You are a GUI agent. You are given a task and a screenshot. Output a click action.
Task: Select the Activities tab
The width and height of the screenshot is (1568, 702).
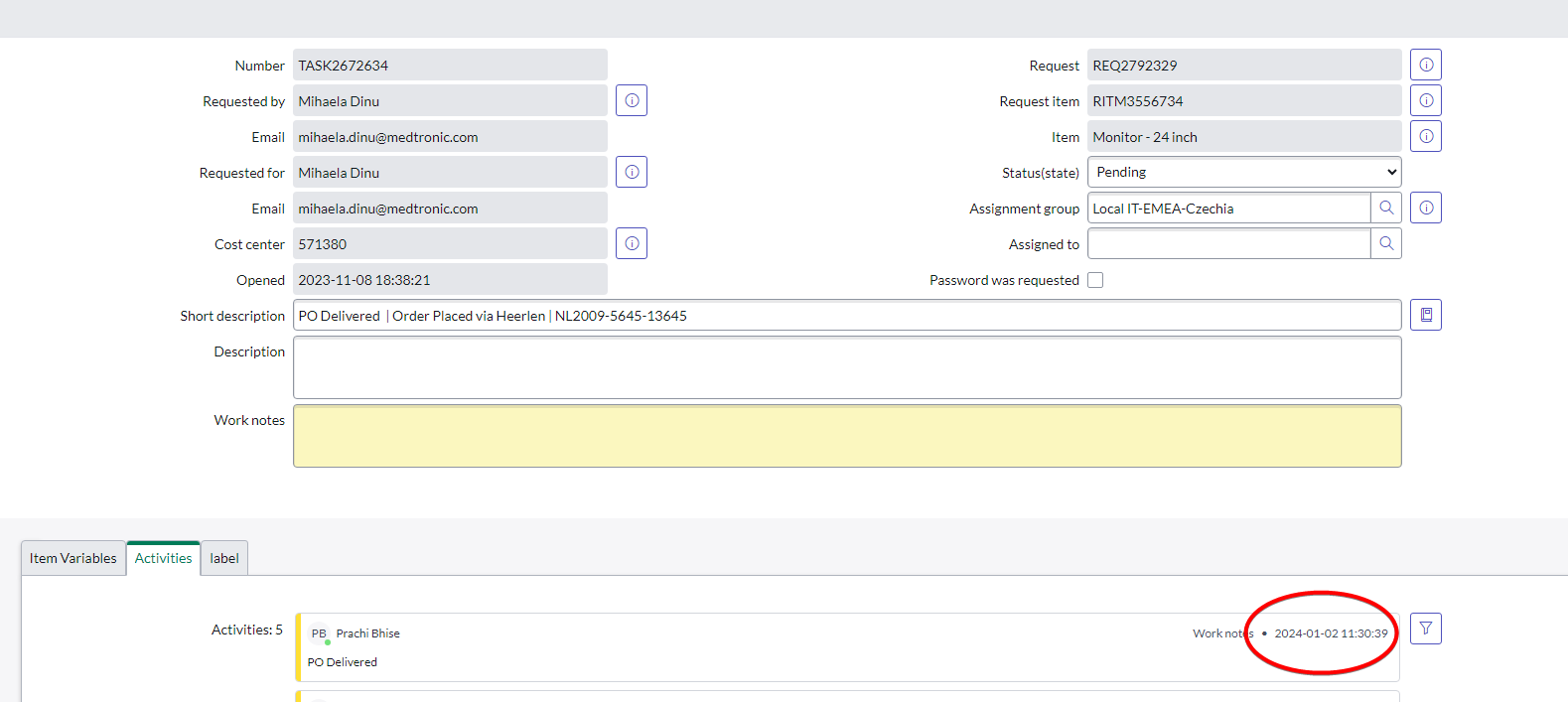coord(164,558)
